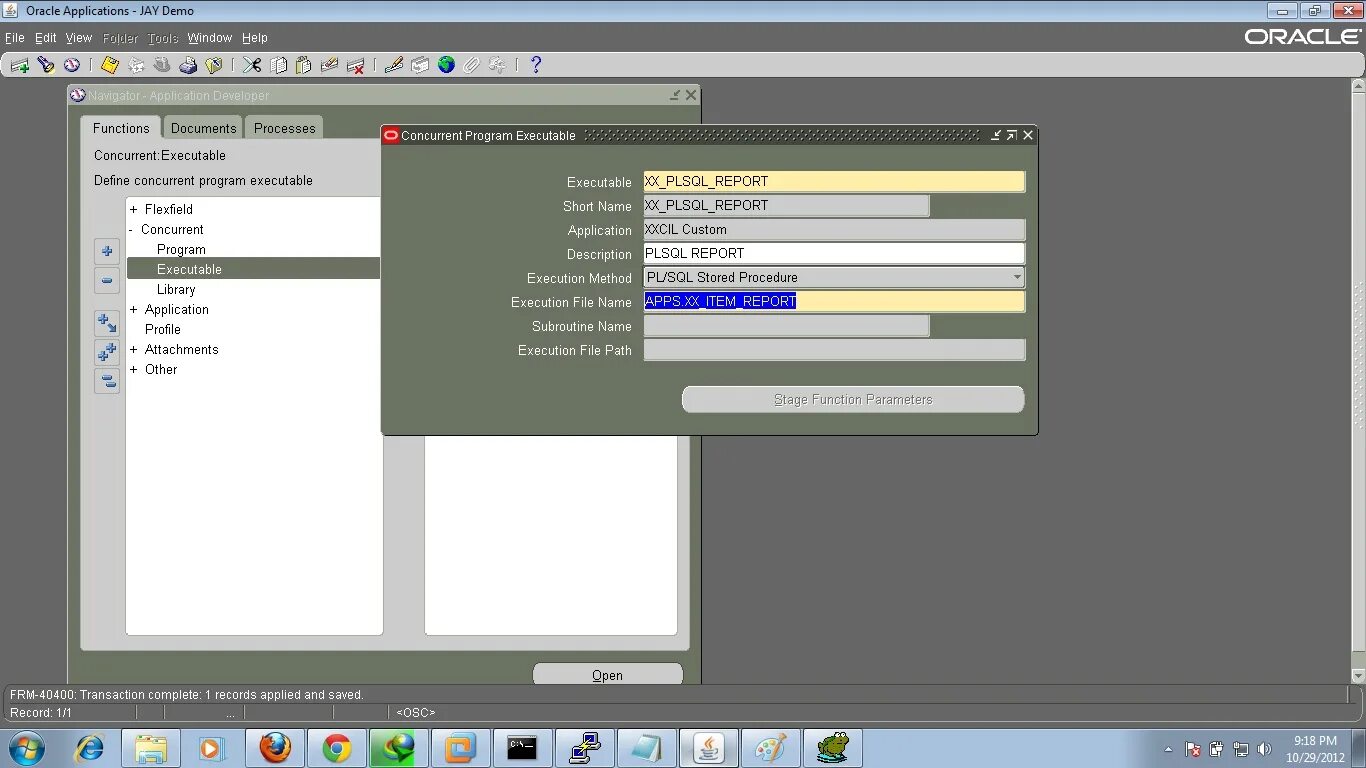
Task: Click the right-side vertical scrollbar
Action: pos(1358,380)
